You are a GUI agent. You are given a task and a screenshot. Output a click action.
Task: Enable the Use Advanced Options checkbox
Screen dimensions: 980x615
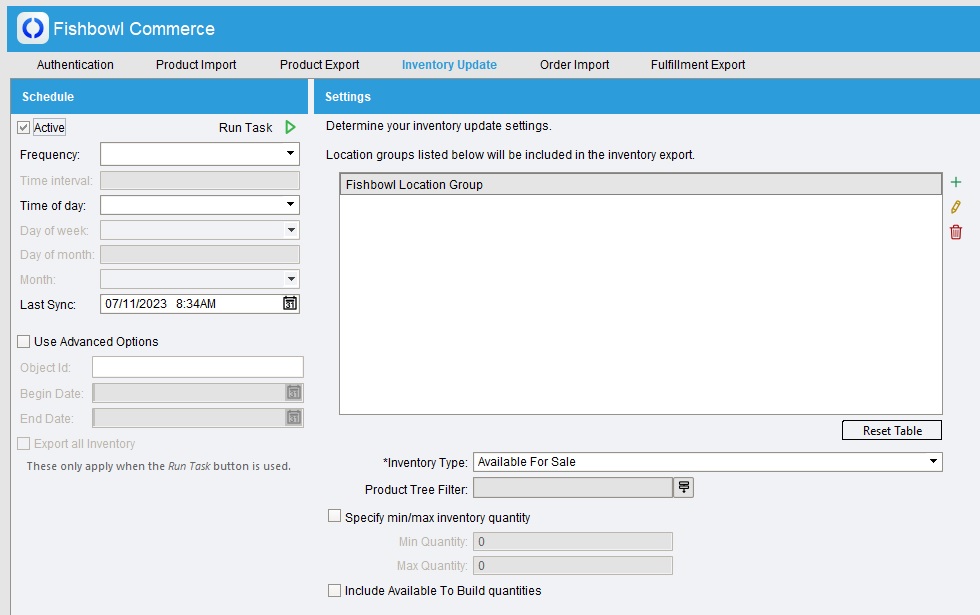[x=24, y=342]
